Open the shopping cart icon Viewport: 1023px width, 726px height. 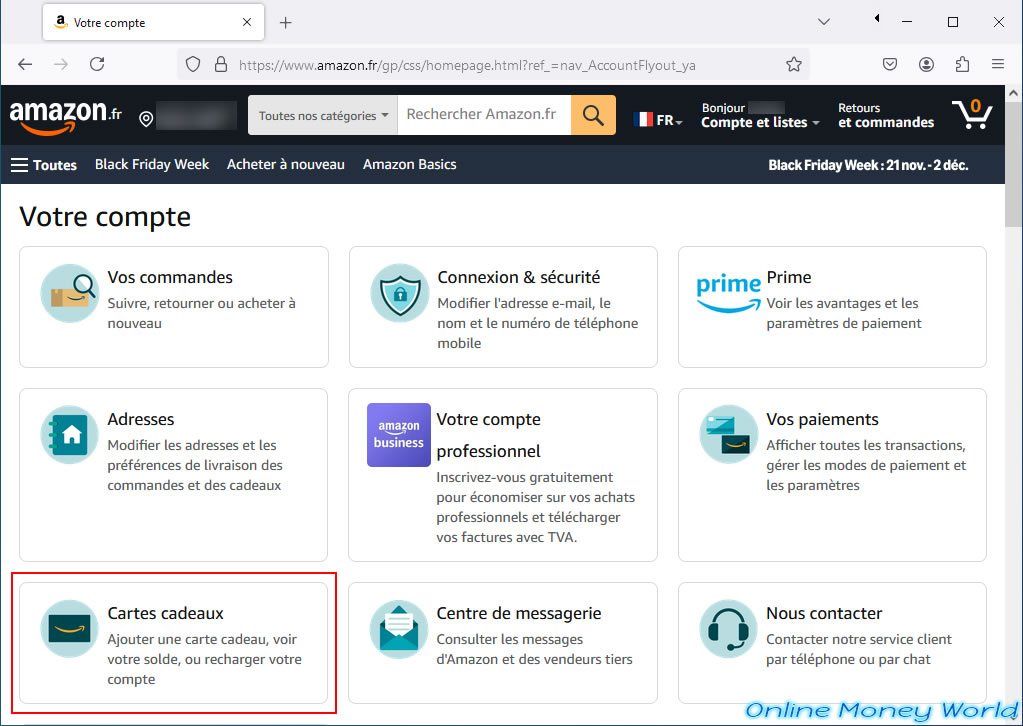972,115
